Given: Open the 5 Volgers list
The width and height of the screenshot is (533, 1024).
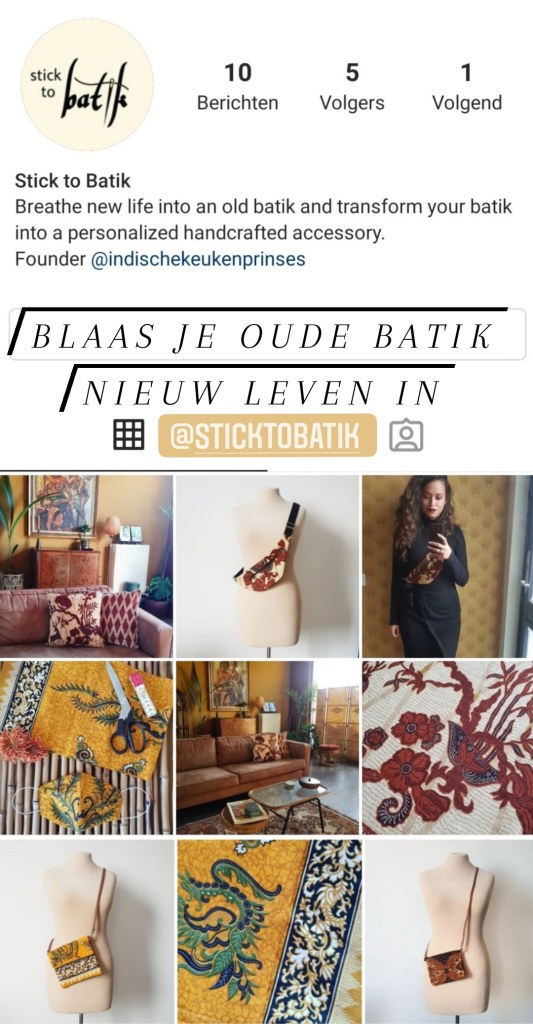Looking at the screenshot, I should [352, 87].
